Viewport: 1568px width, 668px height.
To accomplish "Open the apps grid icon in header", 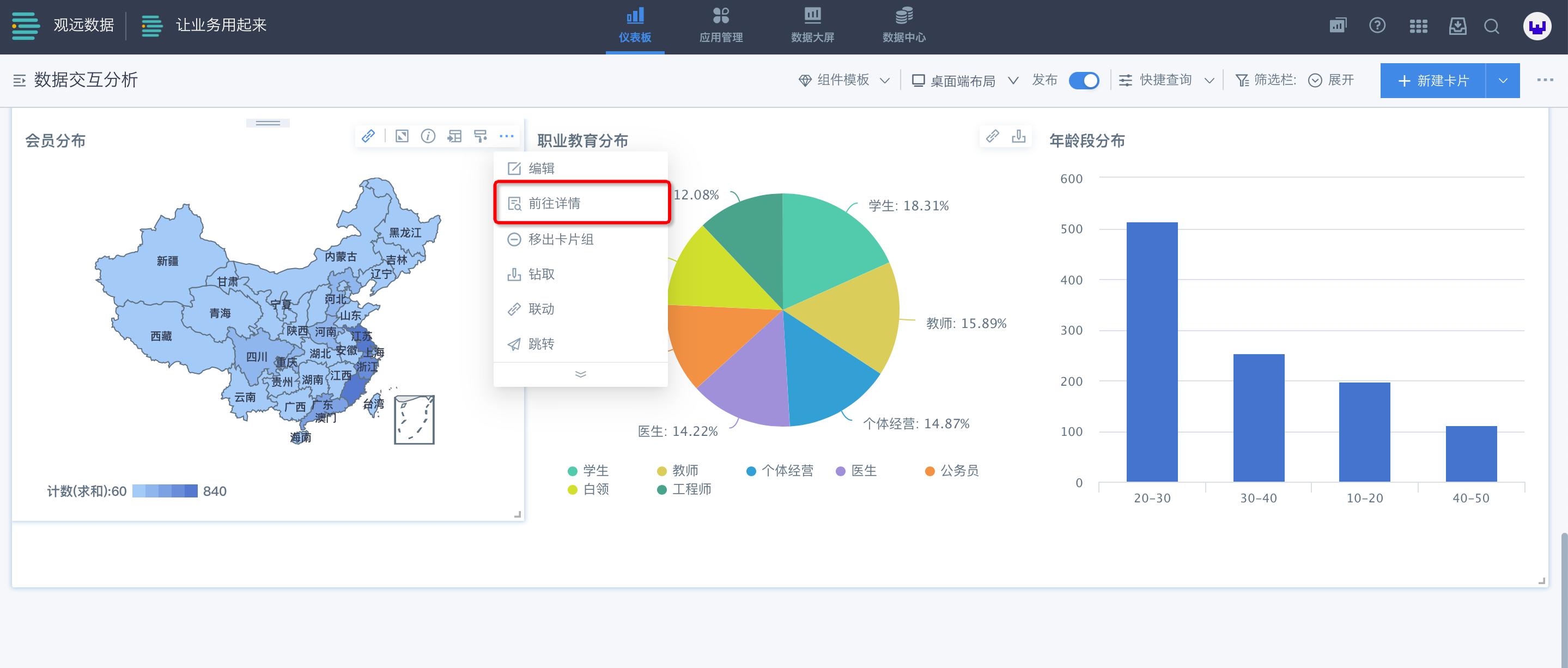I will click(1418, 26).
